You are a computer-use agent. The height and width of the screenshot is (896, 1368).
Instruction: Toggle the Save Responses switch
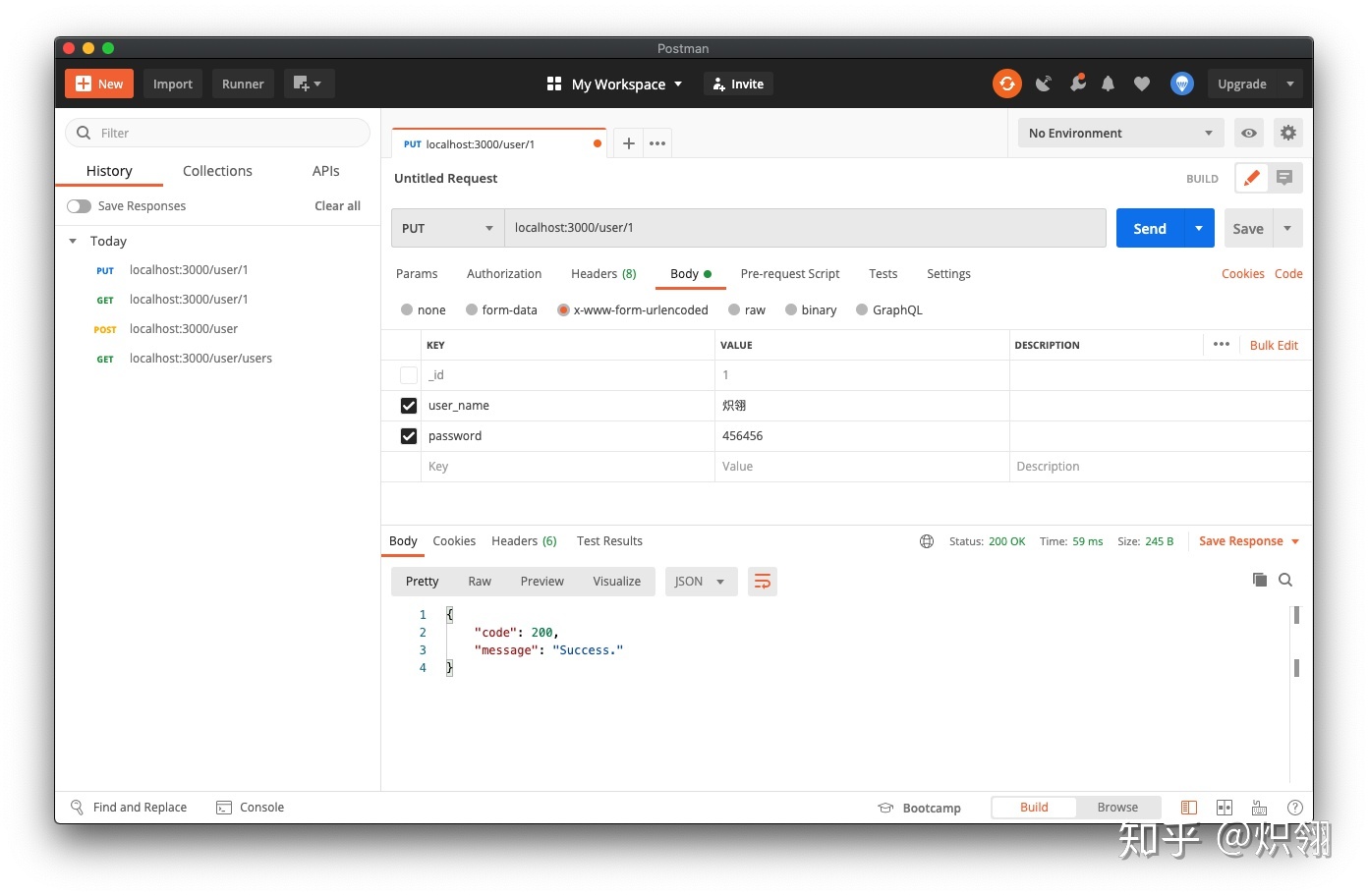coord(79,206)
